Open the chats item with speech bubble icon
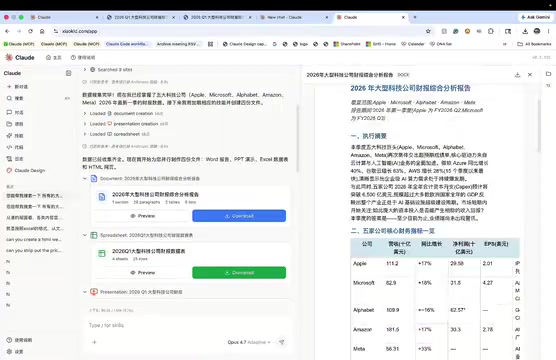This screenshot has width=556, height=360. [x=15, y=112]
